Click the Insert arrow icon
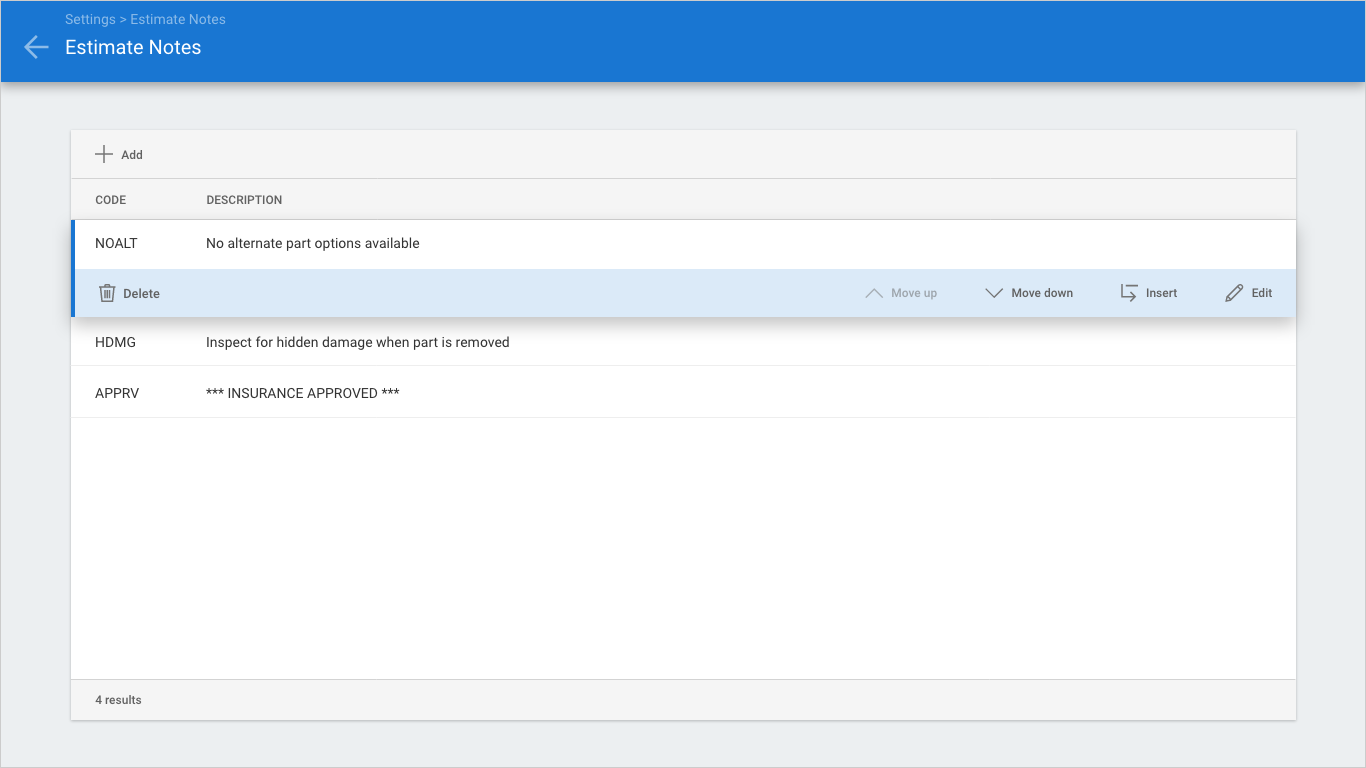 [1129, 293]
